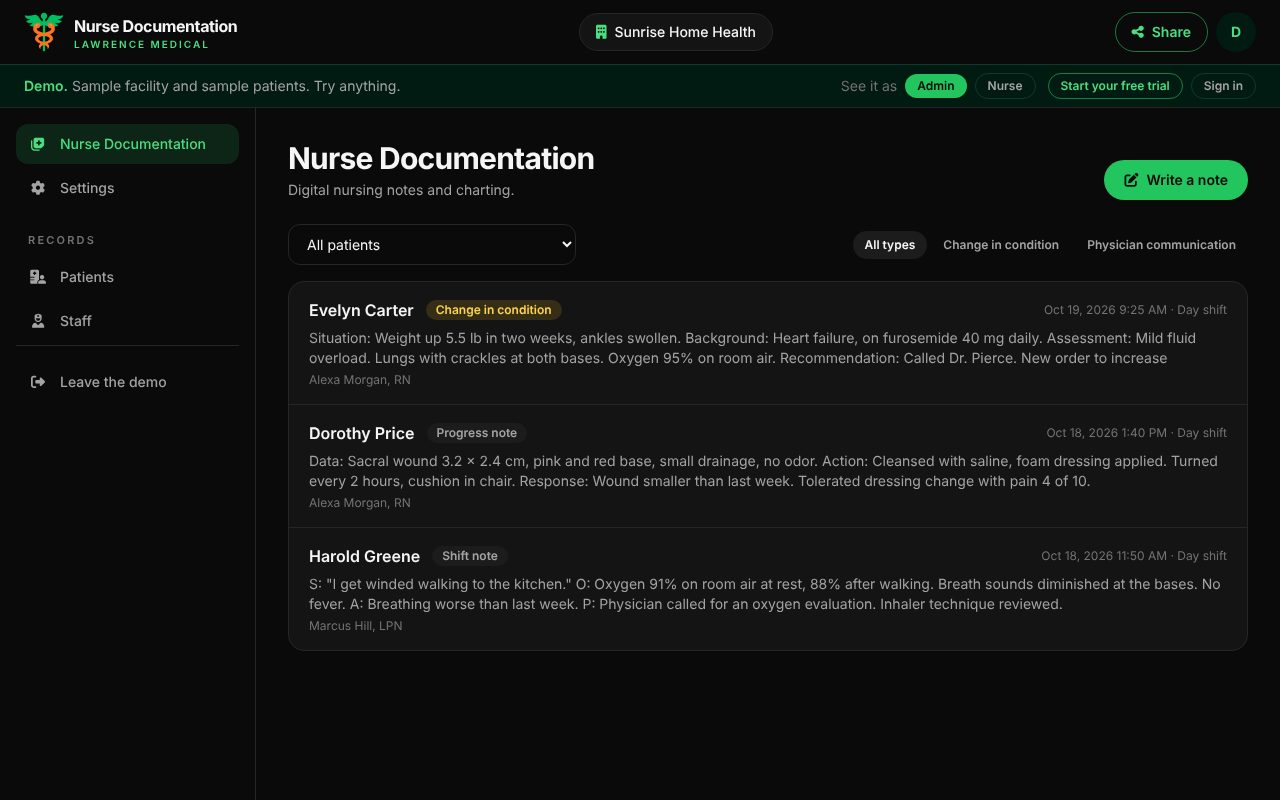Click Write a note button
The height and width of the screenshot is (800, 1280).
coord(1176,180)
